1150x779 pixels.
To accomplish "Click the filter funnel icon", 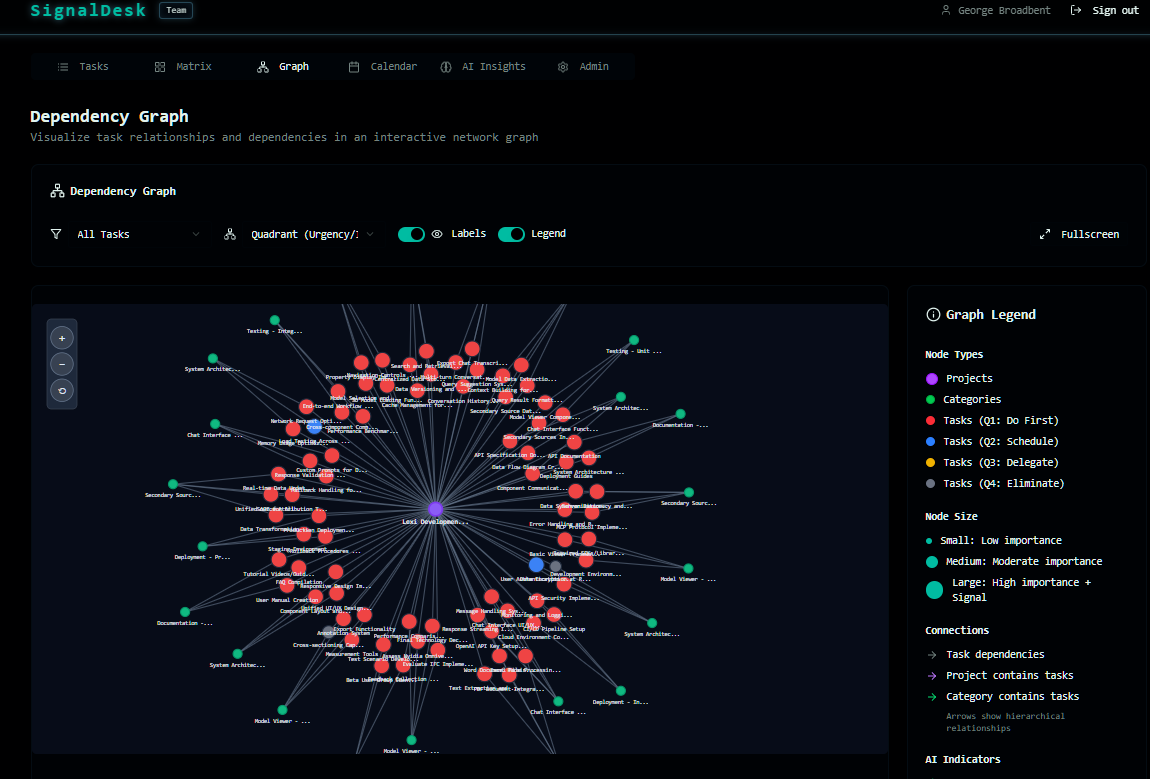I will click(56, 234).
